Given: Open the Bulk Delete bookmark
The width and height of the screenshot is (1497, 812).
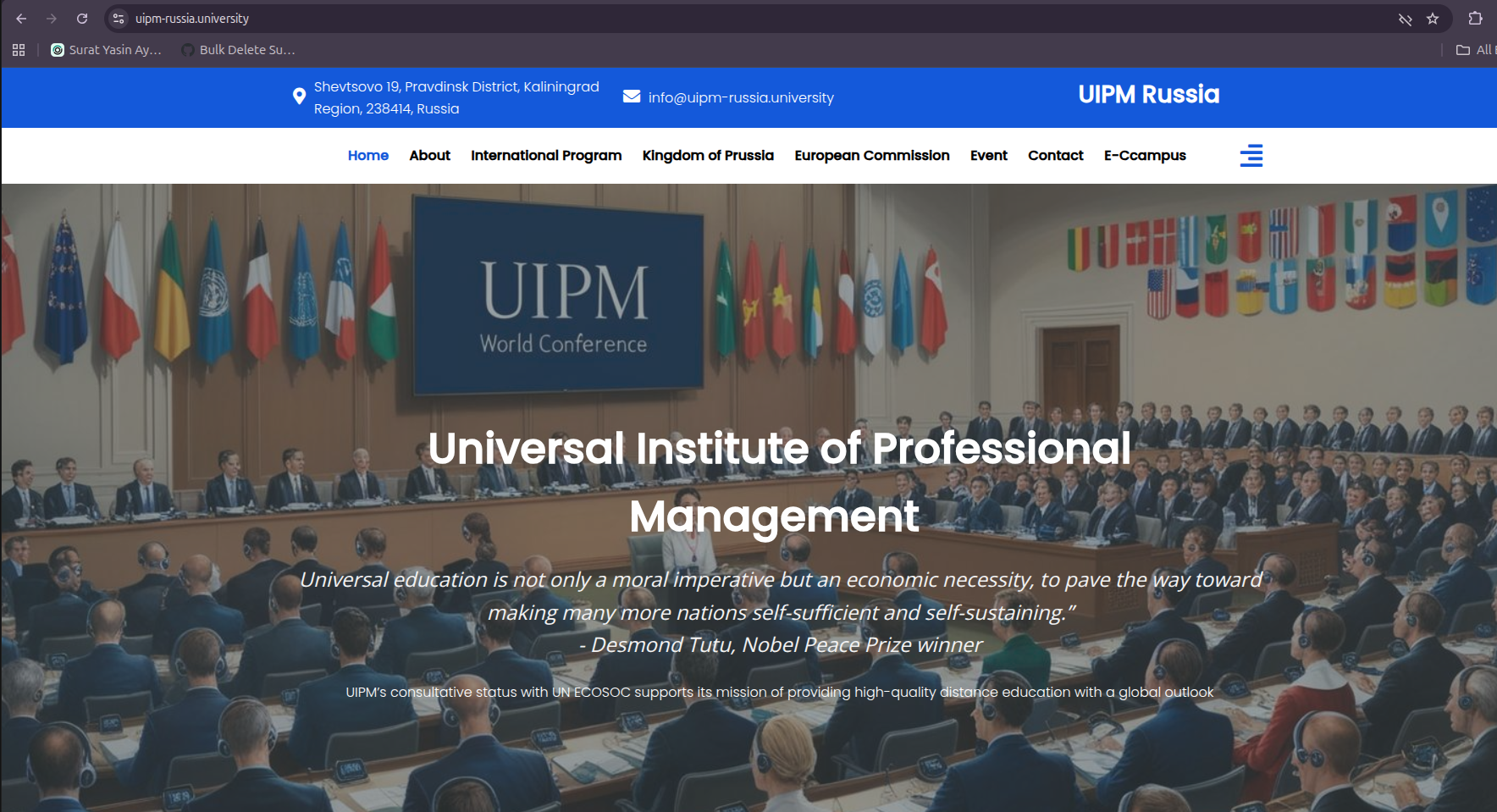Looking at the screenshot, I should [x=239, y=50].
